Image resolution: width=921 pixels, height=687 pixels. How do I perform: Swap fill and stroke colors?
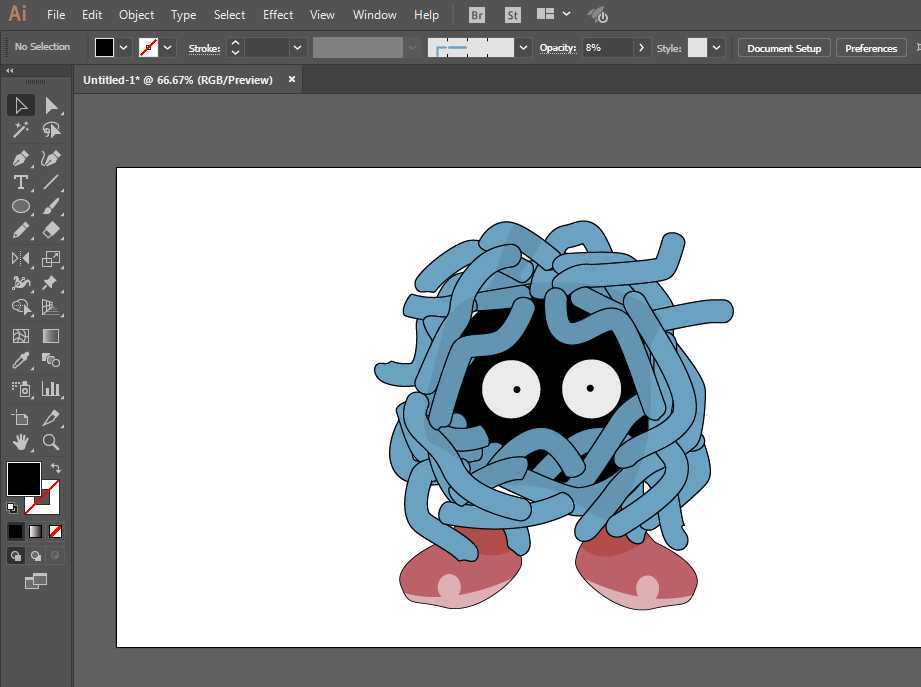coord(55,468)
